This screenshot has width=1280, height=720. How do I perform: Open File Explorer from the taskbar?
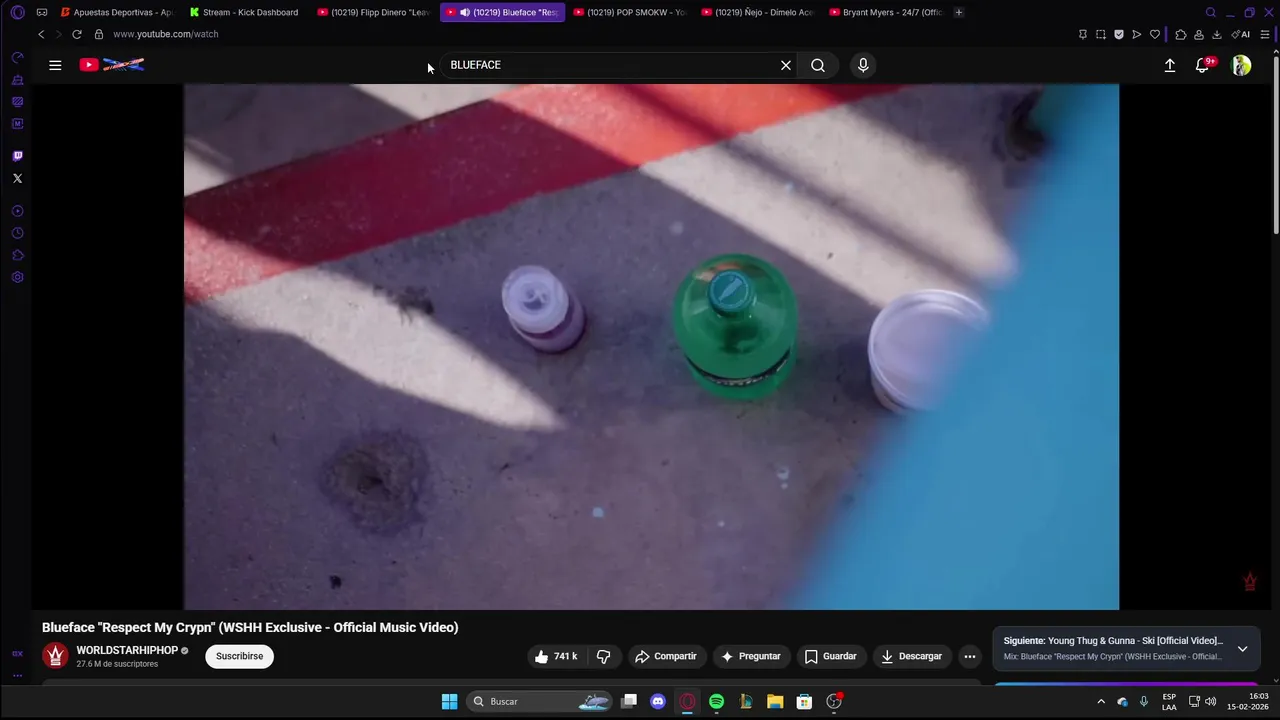[x=775, y=701]
